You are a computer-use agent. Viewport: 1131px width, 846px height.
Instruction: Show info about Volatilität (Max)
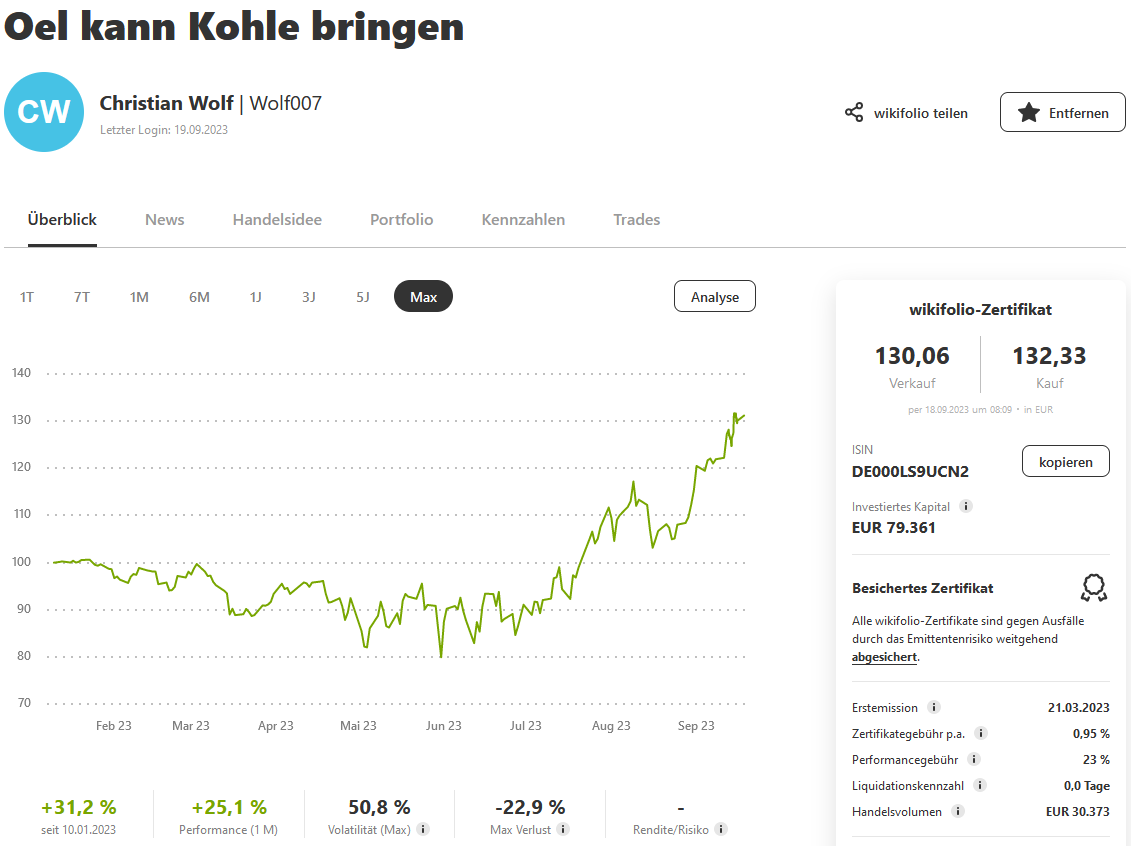[x=423, y=829]
